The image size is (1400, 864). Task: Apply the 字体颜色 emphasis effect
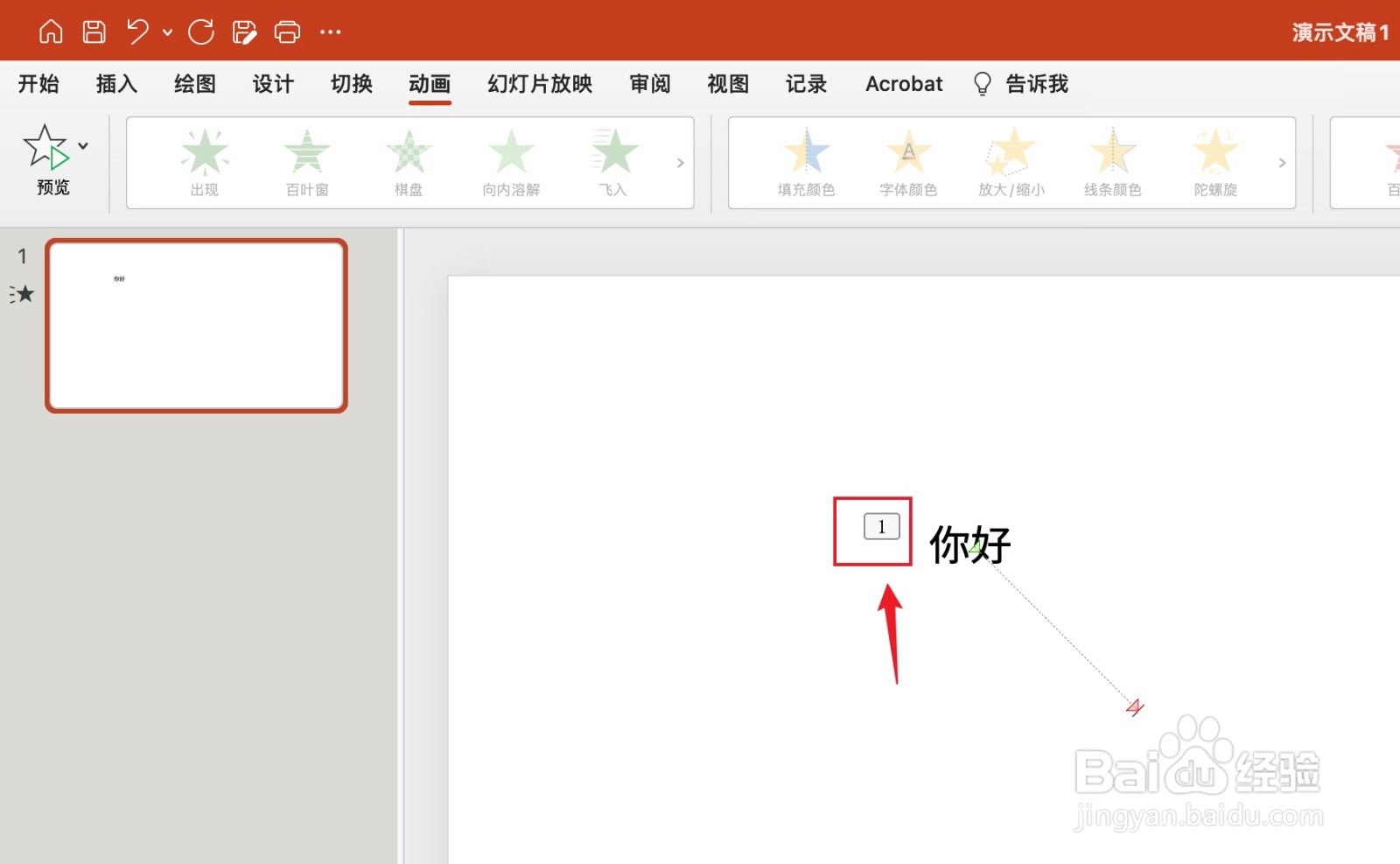tap(908, 163)
